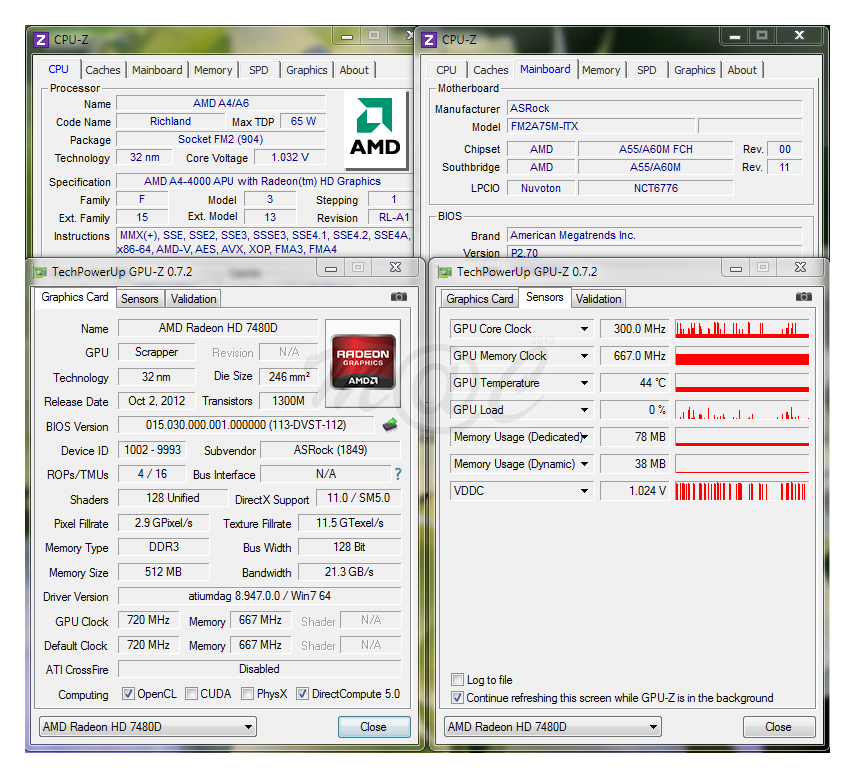Click the camera screenshot icon in Graphics Card window
The image size is (855, 778).
(399, 297)
